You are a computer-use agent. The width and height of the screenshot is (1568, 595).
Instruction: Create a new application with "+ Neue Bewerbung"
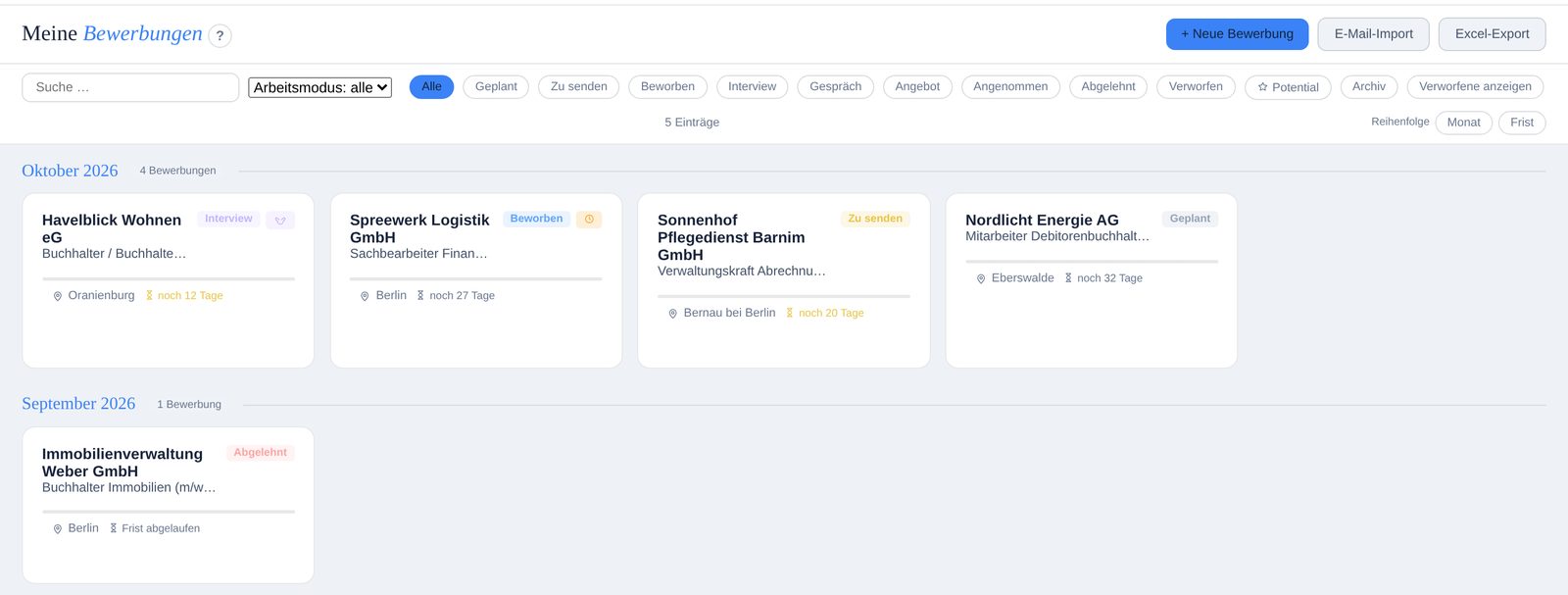click(1237, 34)
